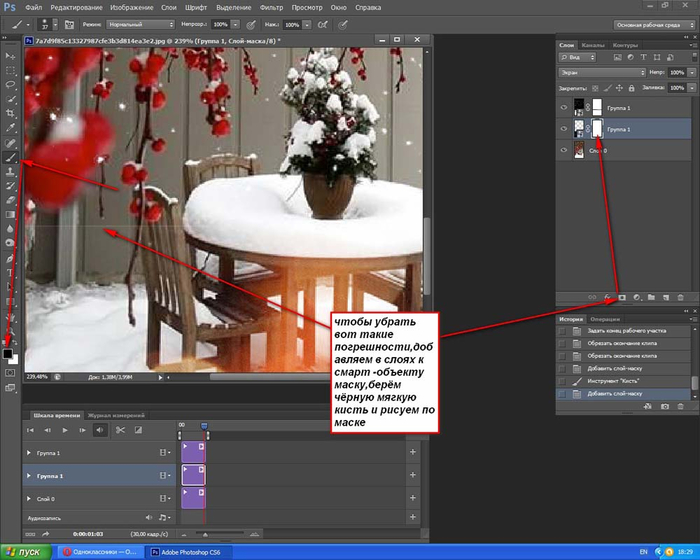The height and width of the screenshot is (560, 700).
Task: Expand the Слой 0 track in timeline
Action: point(29,498)
